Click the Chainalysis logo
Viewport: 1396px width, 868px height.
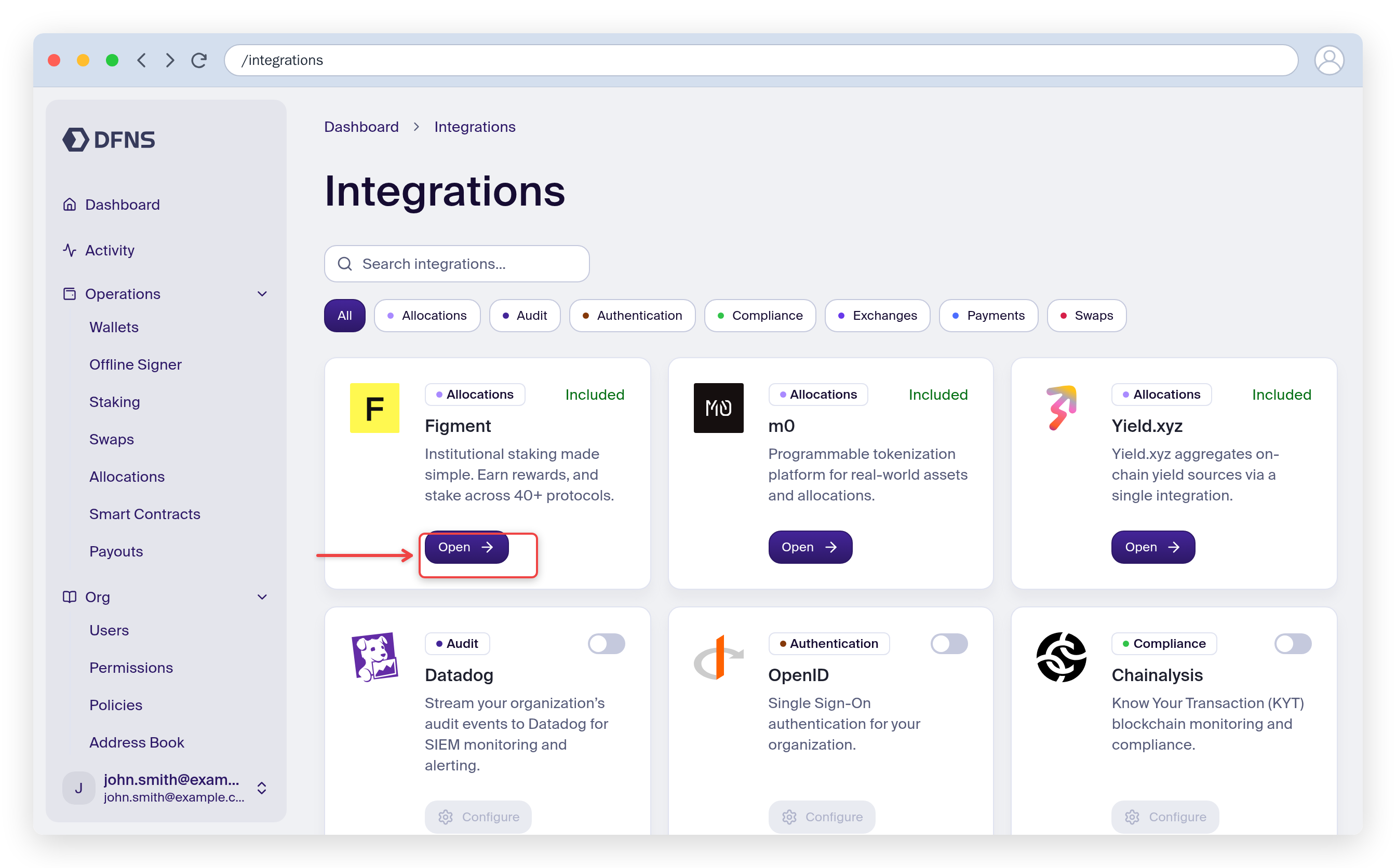click(1061, 657)
